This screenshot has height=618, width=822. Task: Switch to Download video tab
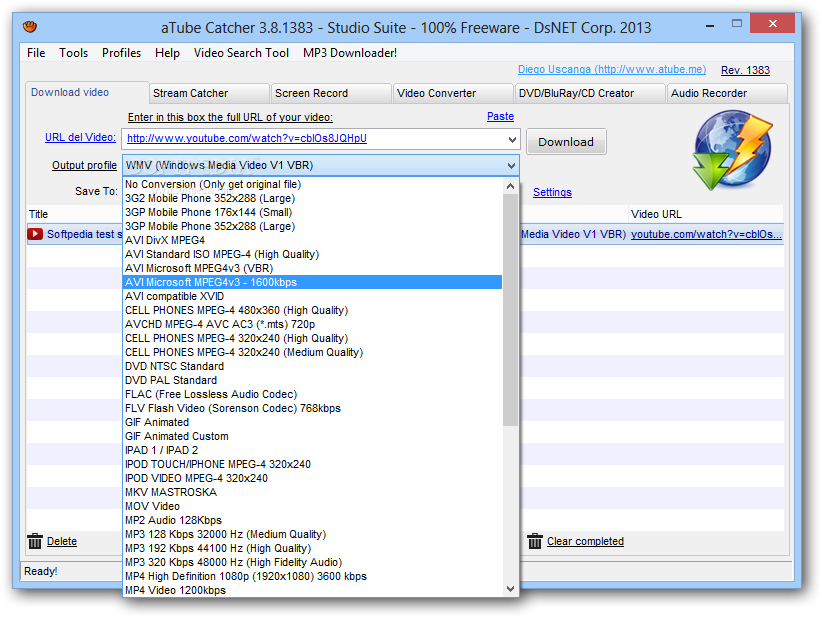pyautogui.click(x=86, y=92)
